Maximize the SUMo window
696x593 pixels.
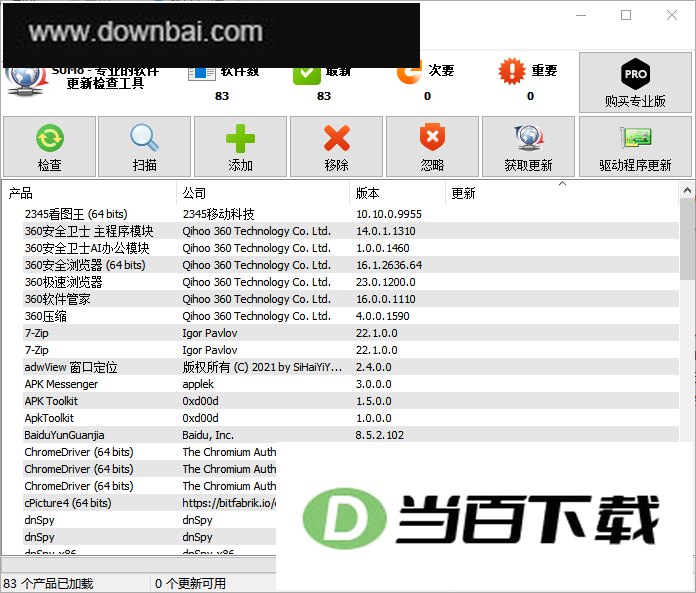point(626,16)
